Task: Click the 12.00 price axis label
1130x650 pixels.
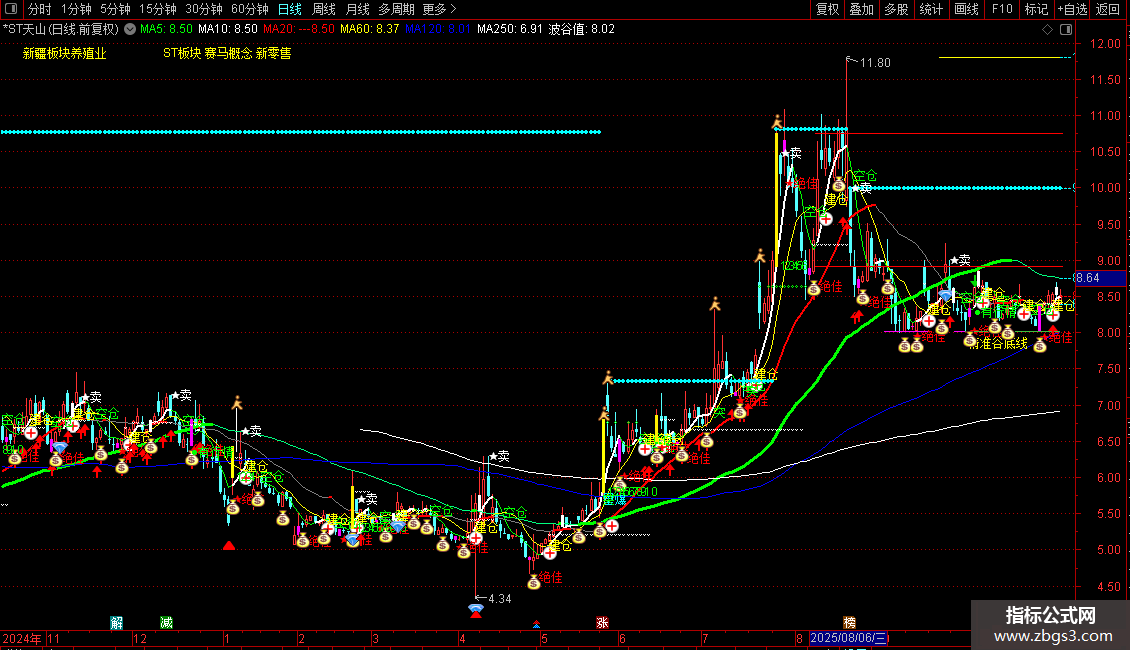Action: coord(1105,44)
